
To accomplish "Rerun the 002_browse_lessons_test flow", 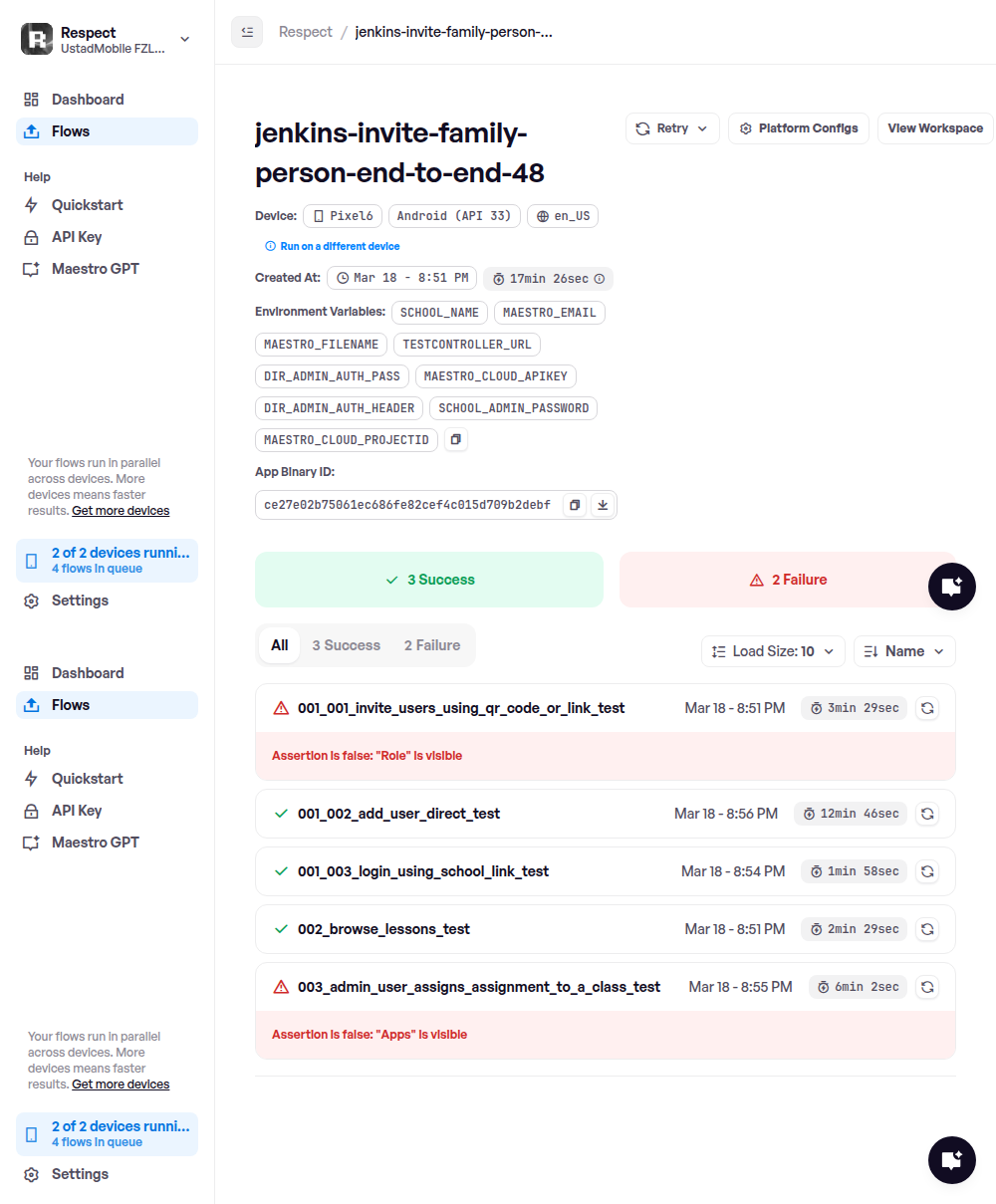I will pyautogui.click(x=926, y=929).
